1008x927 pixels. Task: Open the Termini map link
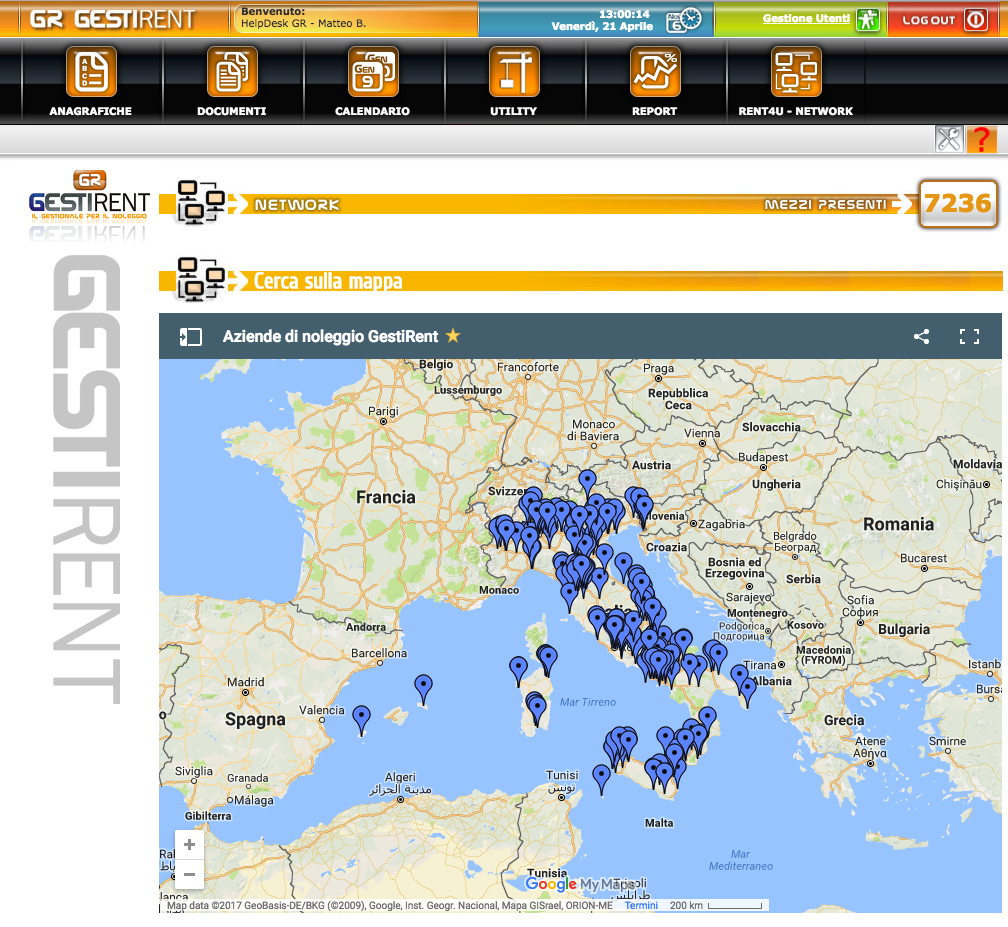point(641,905)
